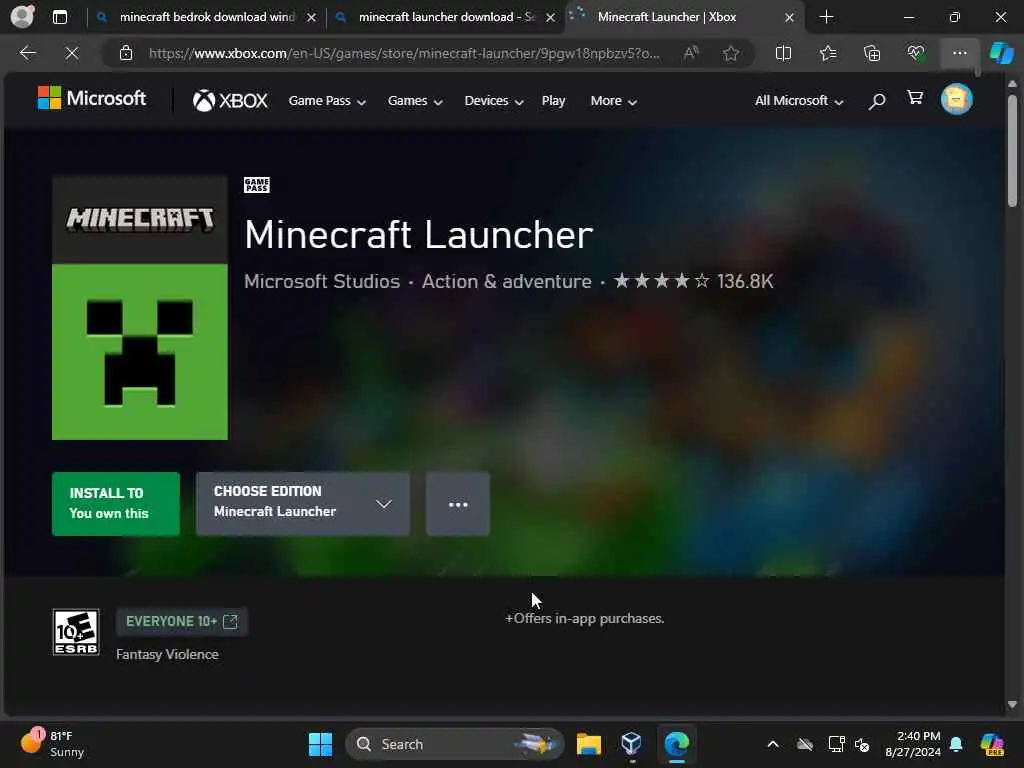
Task: Click the 'Fantasy Violence' descriptor text
Action: tap(167, 654)
